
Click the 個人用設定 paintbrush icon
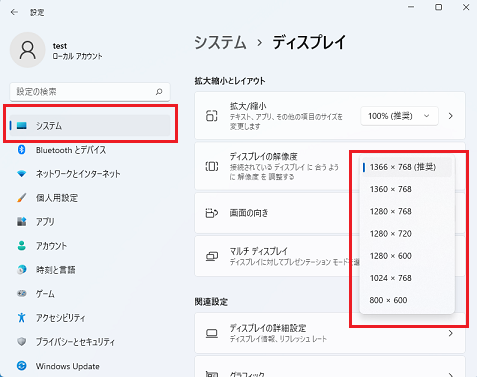point(22,198)
